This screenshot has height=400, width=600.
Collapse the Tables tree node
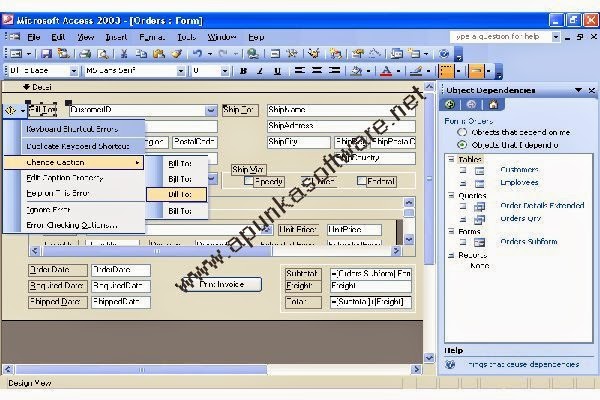pyautogui.click(x=451, y=159)
